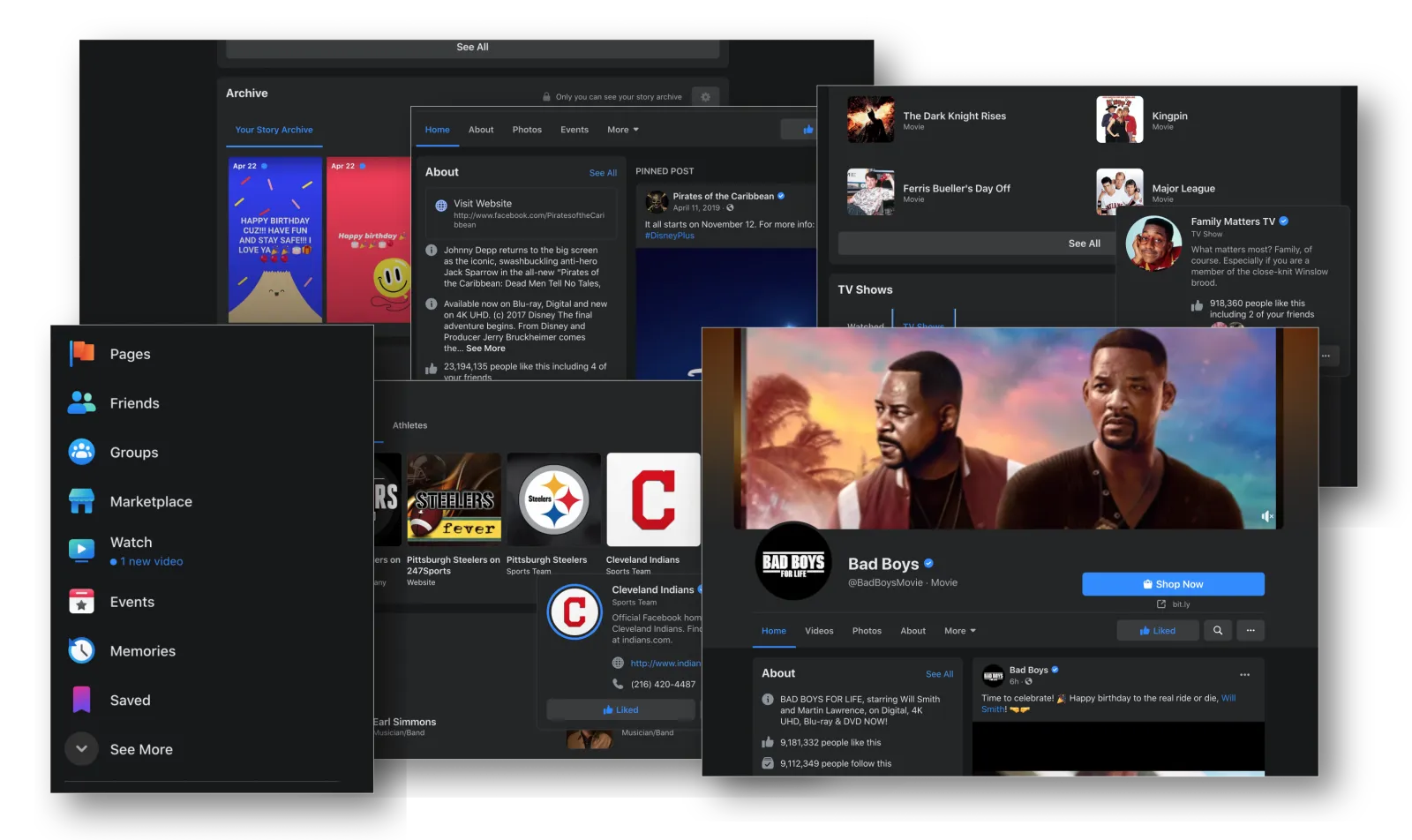1412x840 pixels.
Task: Open Memories using the clock icon
Action: pos(82,650)
